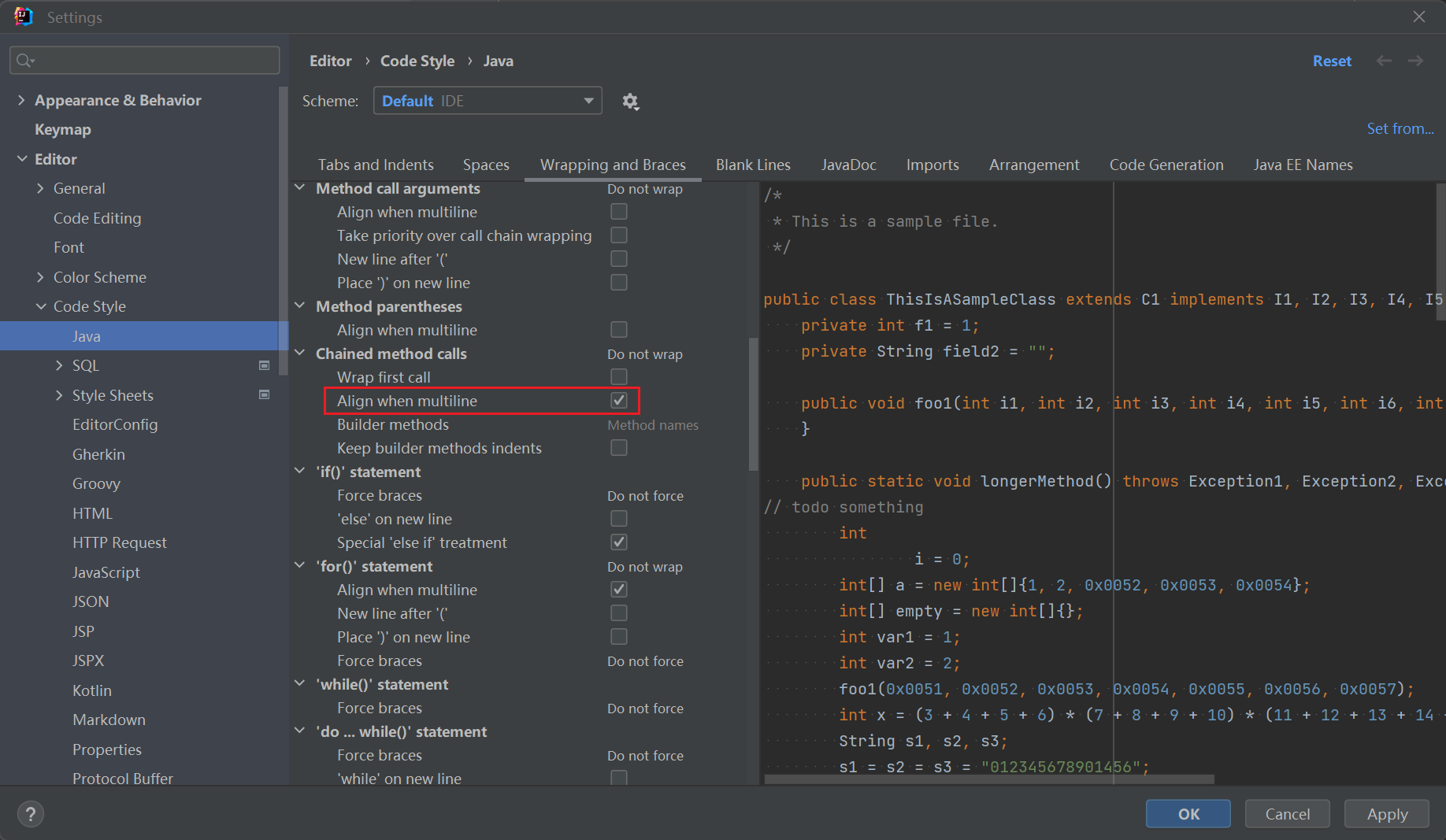Click the back navigation arrow near Reset

point(1384,61)
